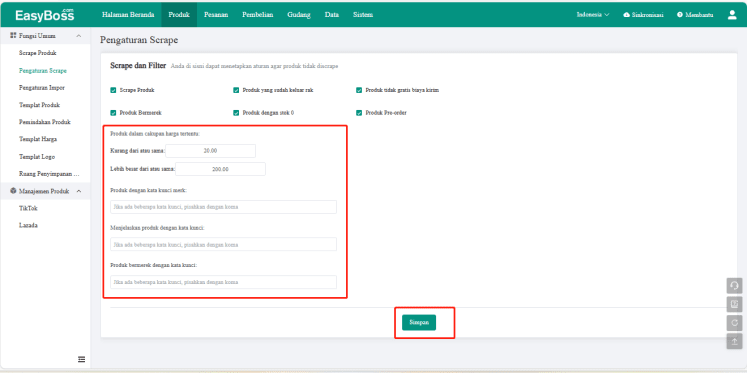This screenshot has width=748, height=373.
Task: Toggle Produk dengan stok 0 checkbox
Action: (x=236, y=113)
